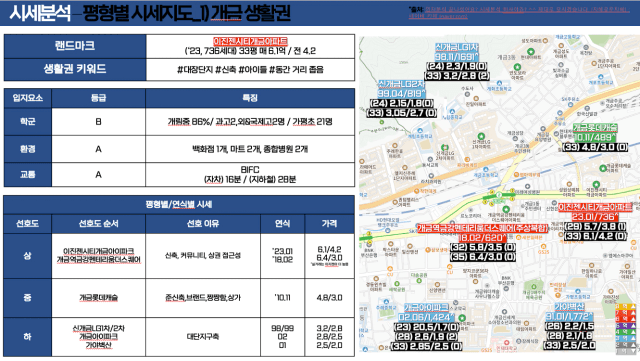
Task: Click the 가평초등학교 school marker
Action: tap(578, 291)
